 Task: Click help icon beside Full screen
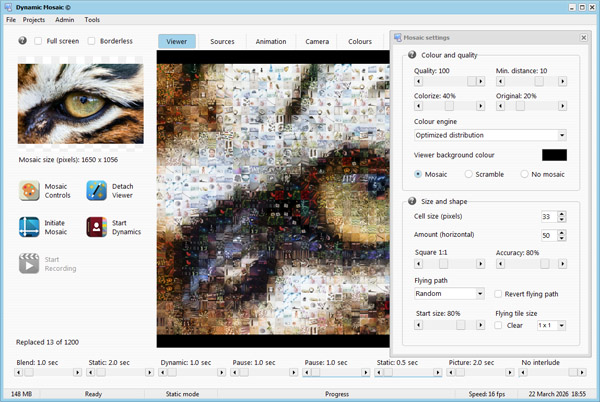point(23,41)
